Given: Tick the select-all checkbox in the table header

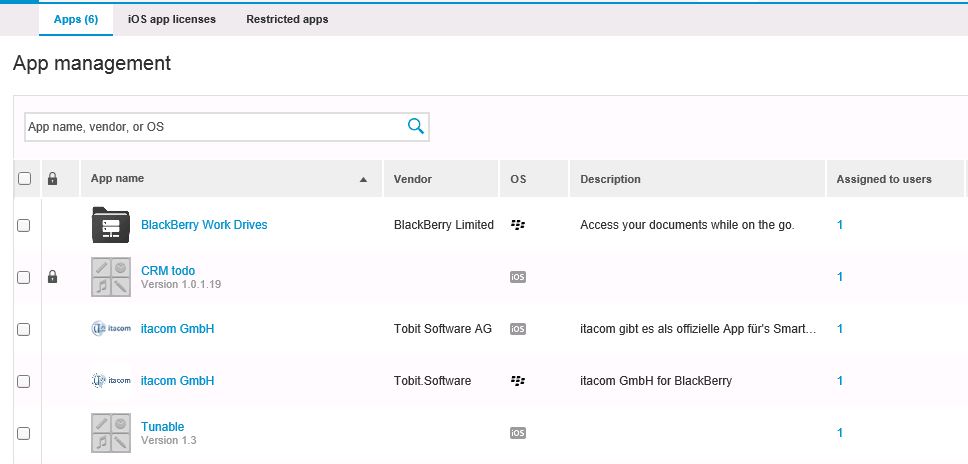Looking at the screenshot, I should click(x=24, y=179).
